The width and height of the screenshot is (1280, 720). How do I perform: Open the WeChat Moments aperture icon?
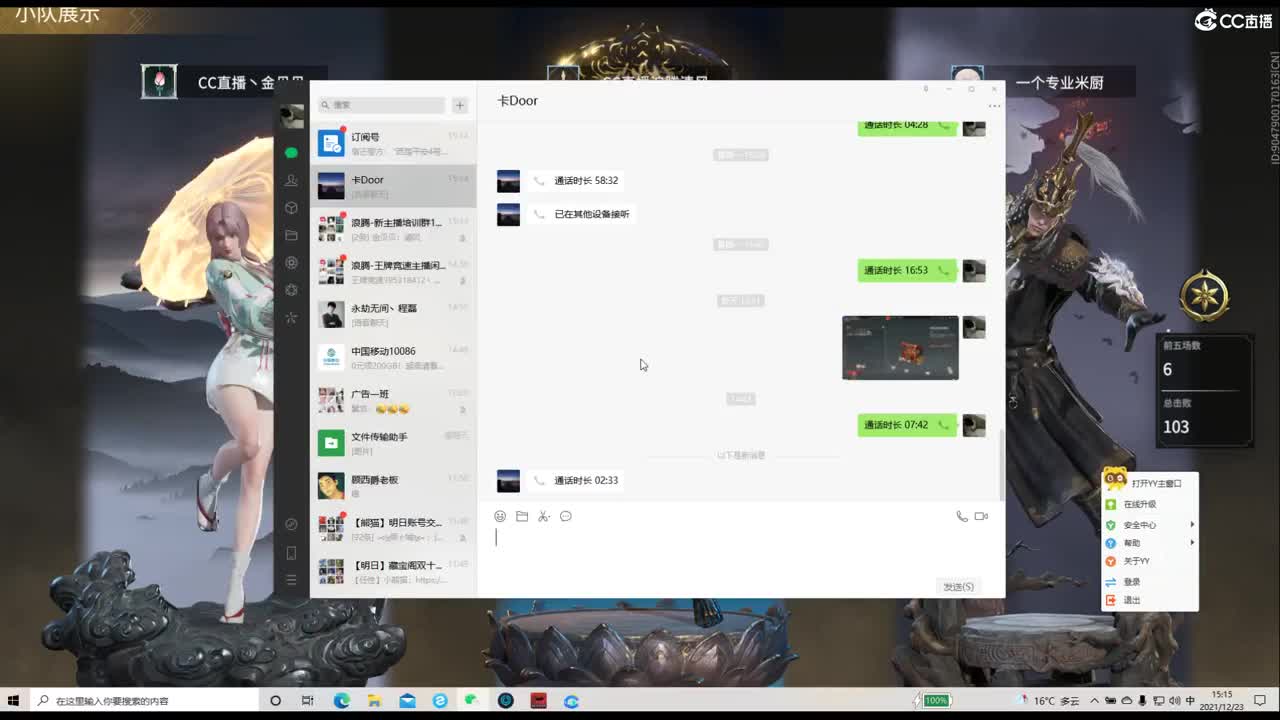[291, 263]
